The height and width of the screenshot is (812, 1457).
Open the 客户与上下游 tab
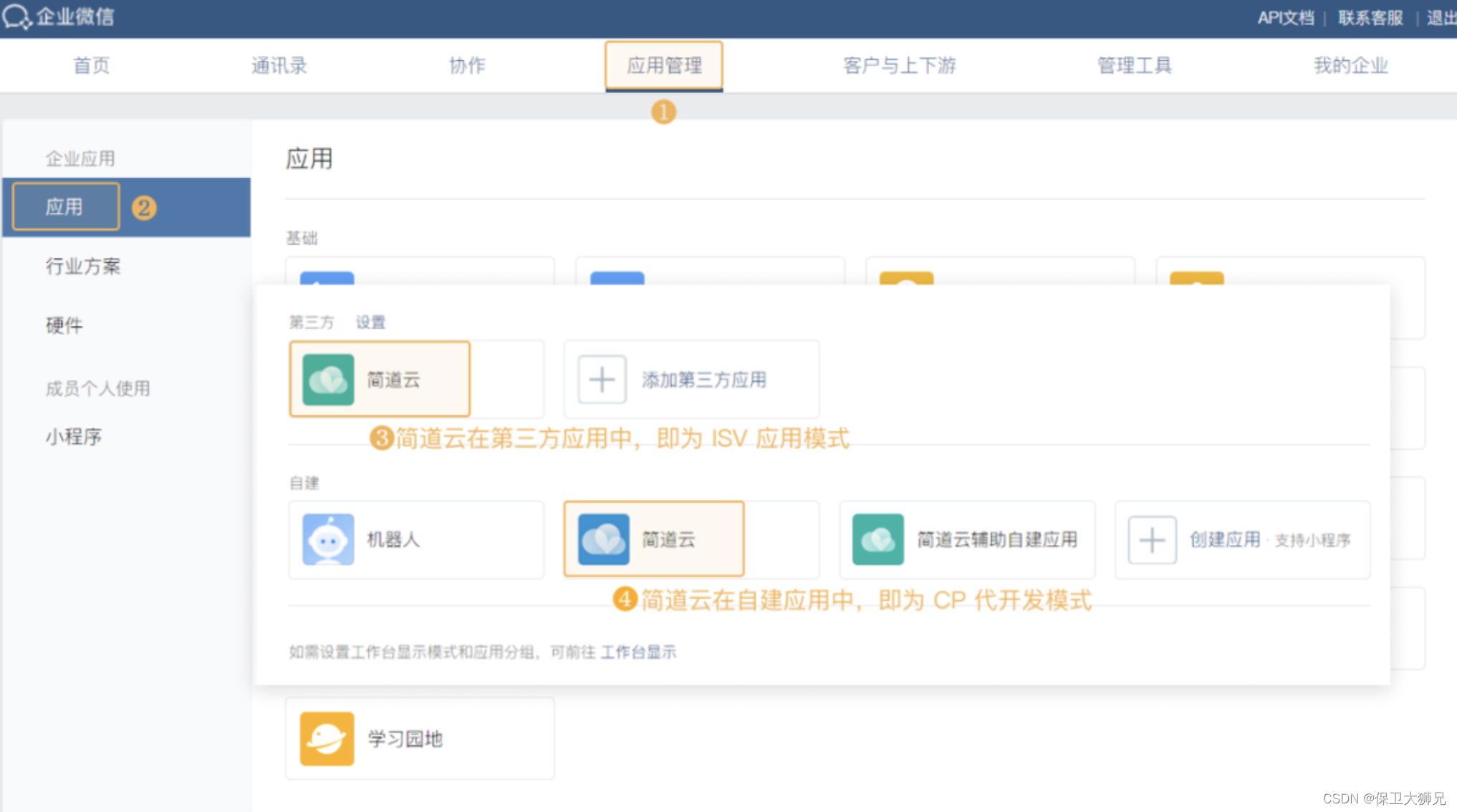pos(899,65)
